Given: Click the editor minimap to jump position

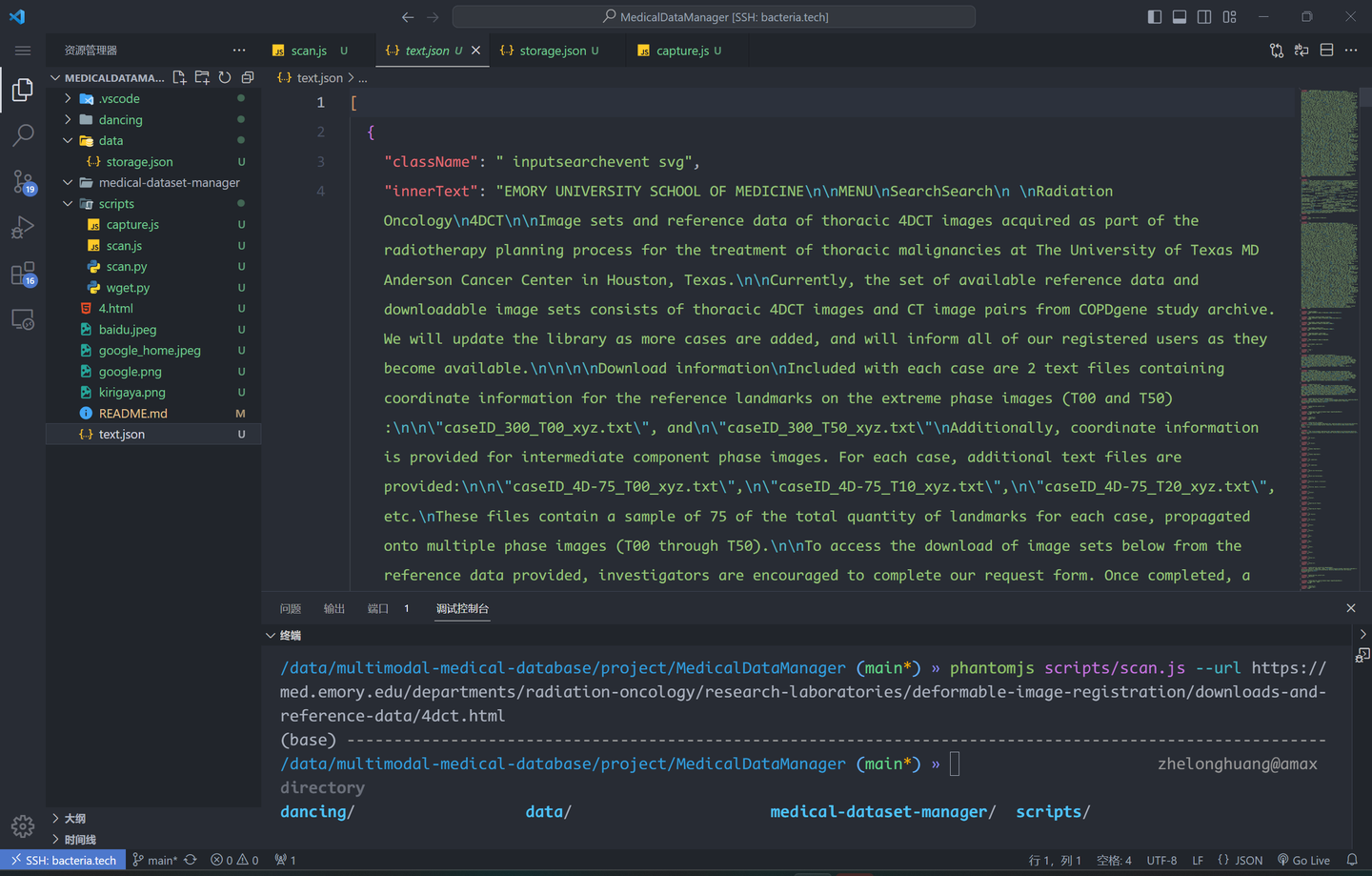Looking at the screenshot, I should point(1328,286).
